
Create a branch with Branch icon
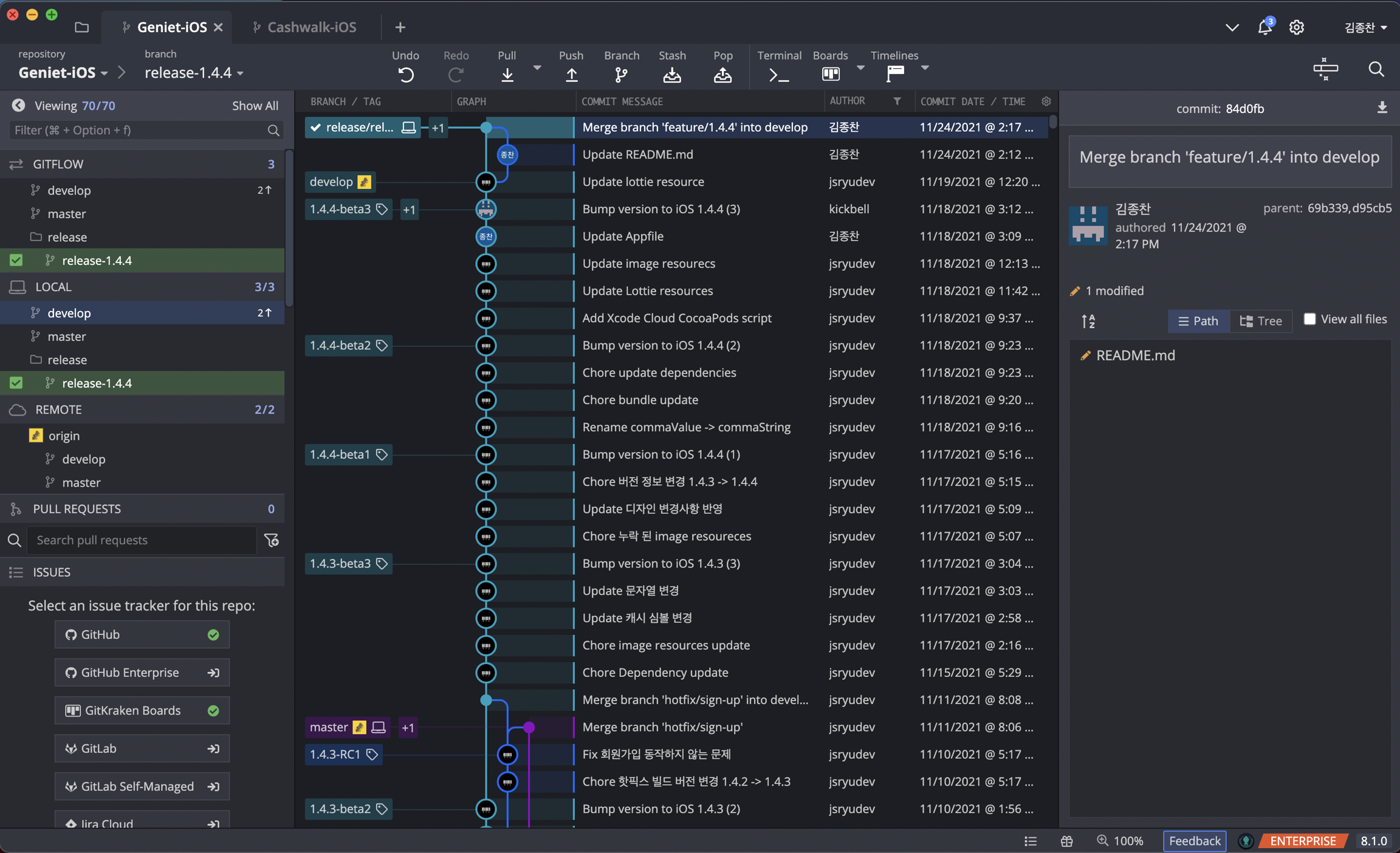click(621, 74)
